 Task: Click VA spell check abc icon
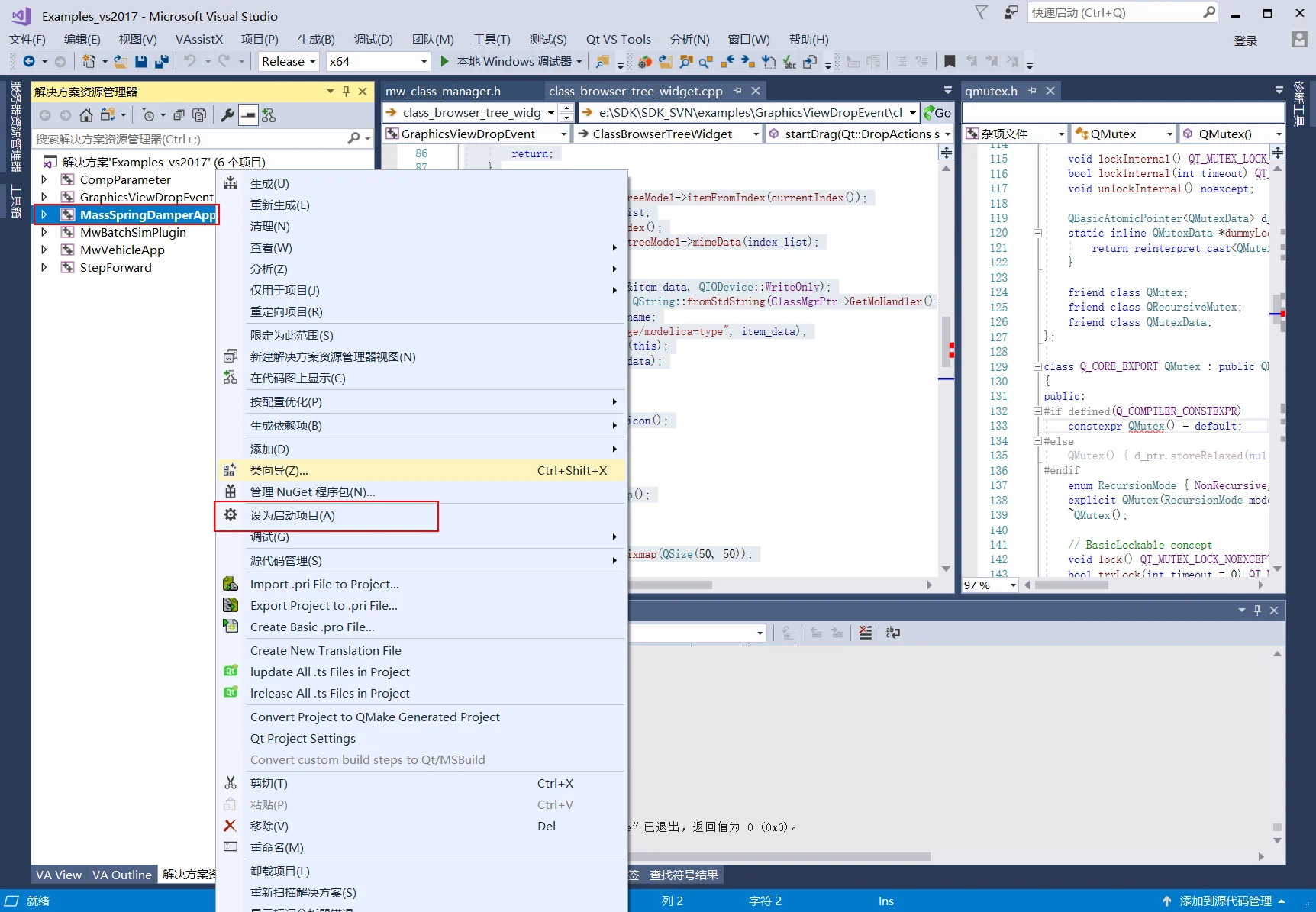click(x=789, y=62)
